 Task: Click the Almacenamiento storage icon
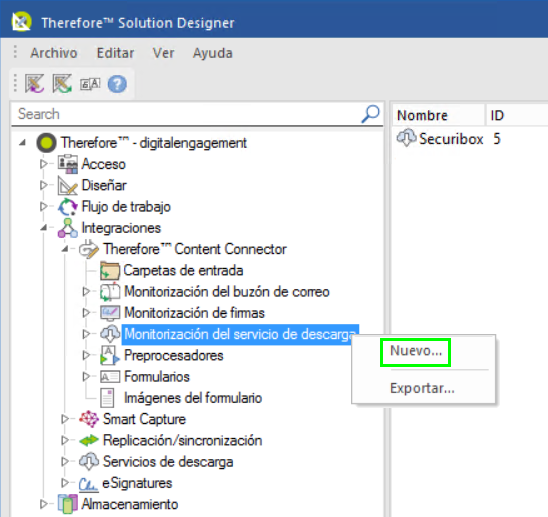pos(67,504)
